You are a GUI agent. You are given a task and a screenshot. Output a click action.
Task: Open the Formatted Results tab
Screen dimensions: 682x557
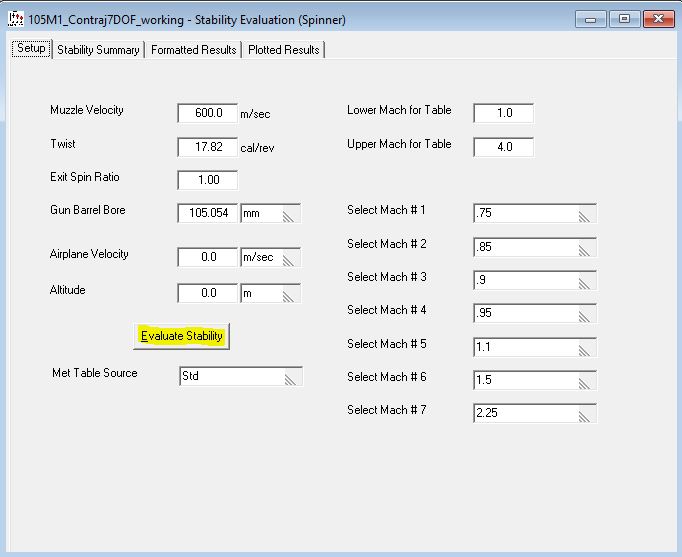point(194,50)
